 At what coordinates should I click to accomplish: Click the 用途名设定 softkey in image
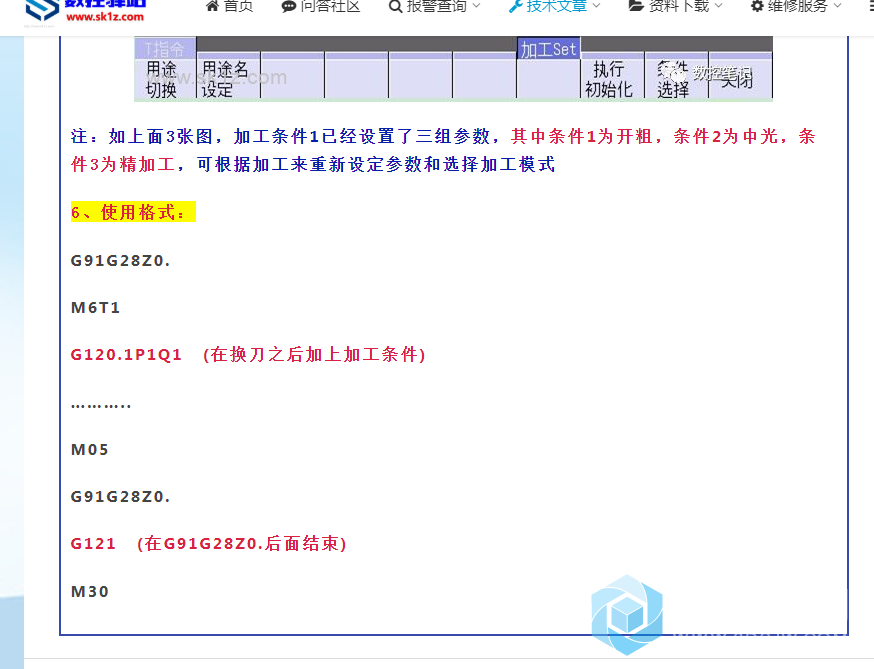click(x=227, y=79)
